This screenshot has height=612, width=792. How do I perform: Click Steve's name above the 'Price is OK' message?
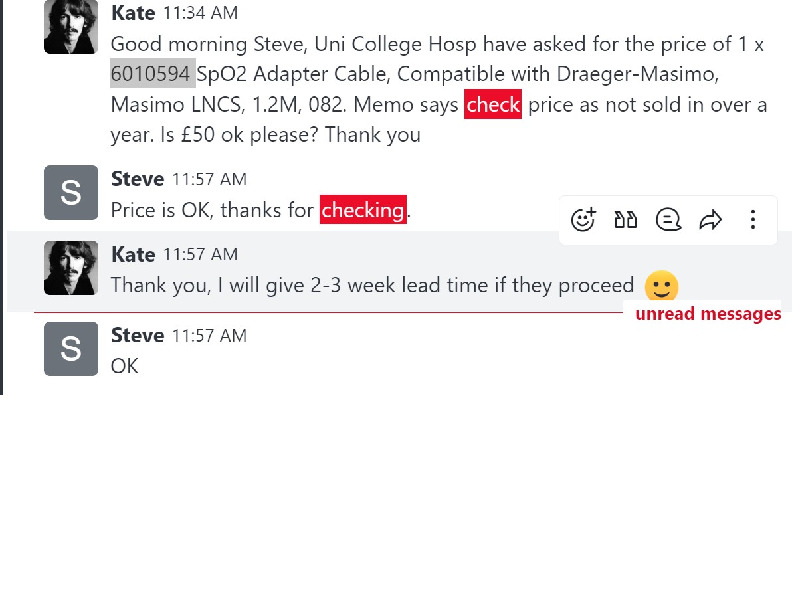pos(137,179)
